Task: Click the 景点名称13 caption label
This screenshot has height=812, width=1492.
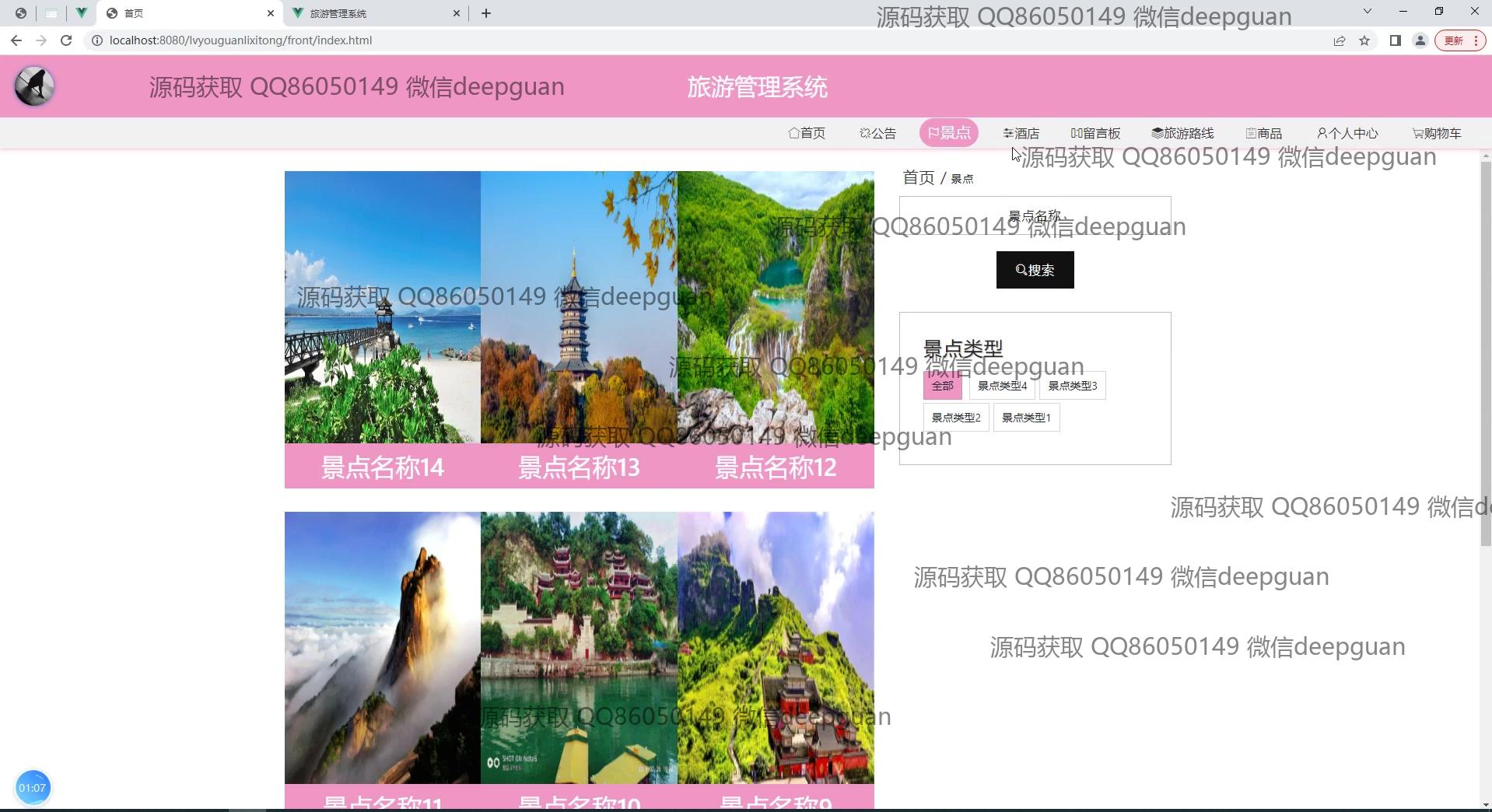Action: tap(579, 467)
